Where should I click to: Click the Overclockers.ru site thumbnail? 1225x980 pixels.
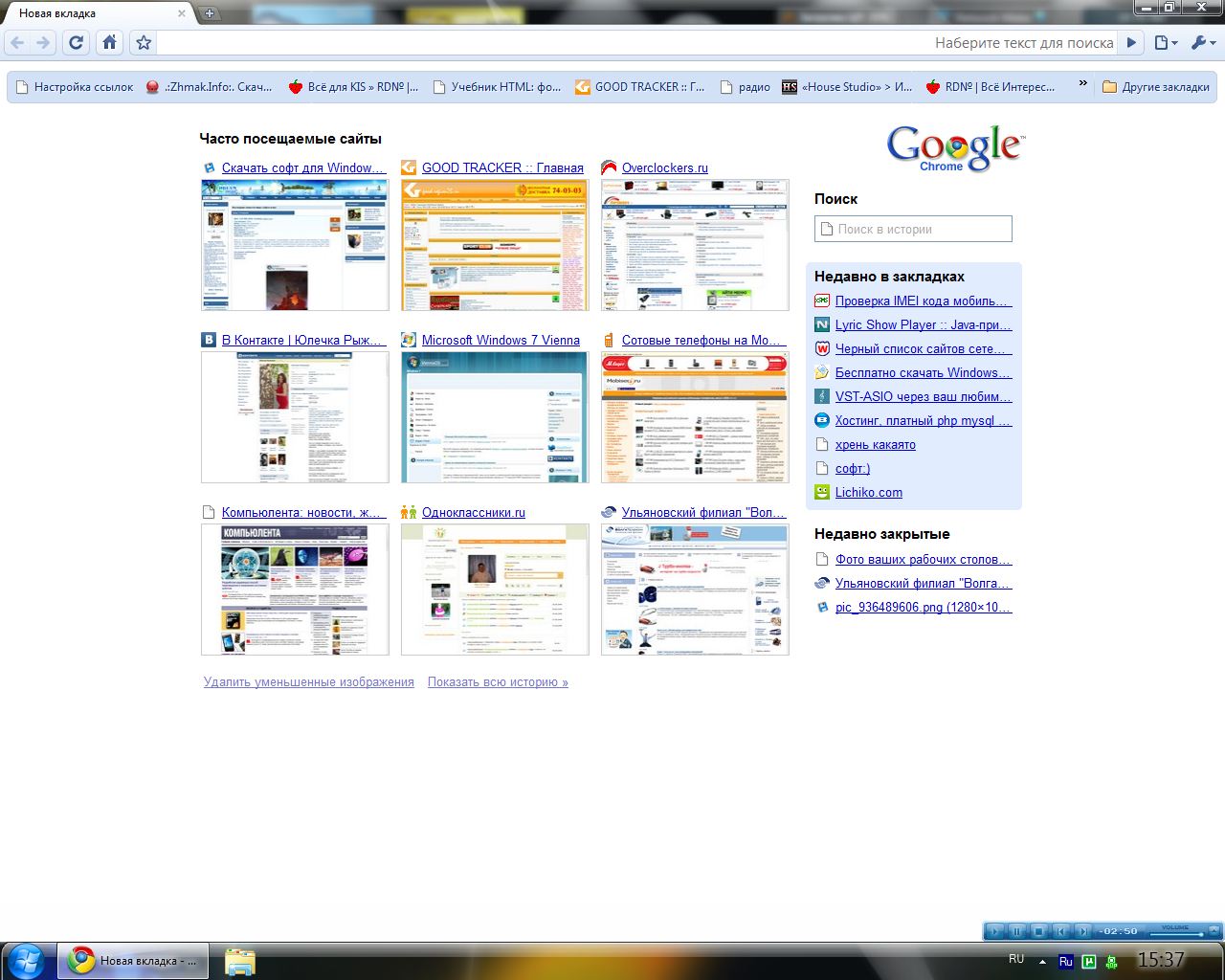pos(695,245)
